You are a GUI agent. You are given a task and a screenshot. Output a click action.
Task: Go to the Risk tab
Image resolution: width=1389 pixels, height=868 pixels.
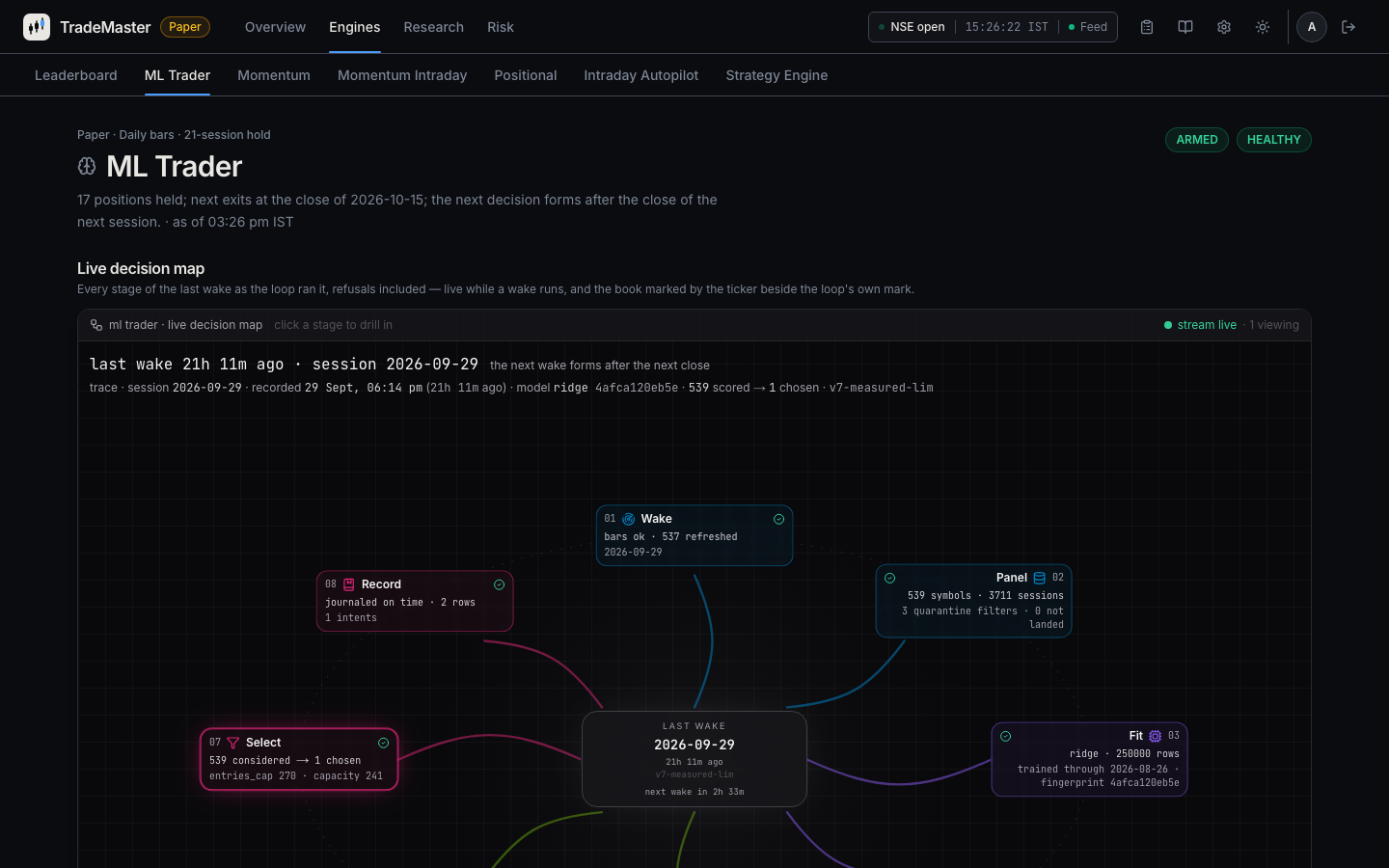(x=501, y=27)
